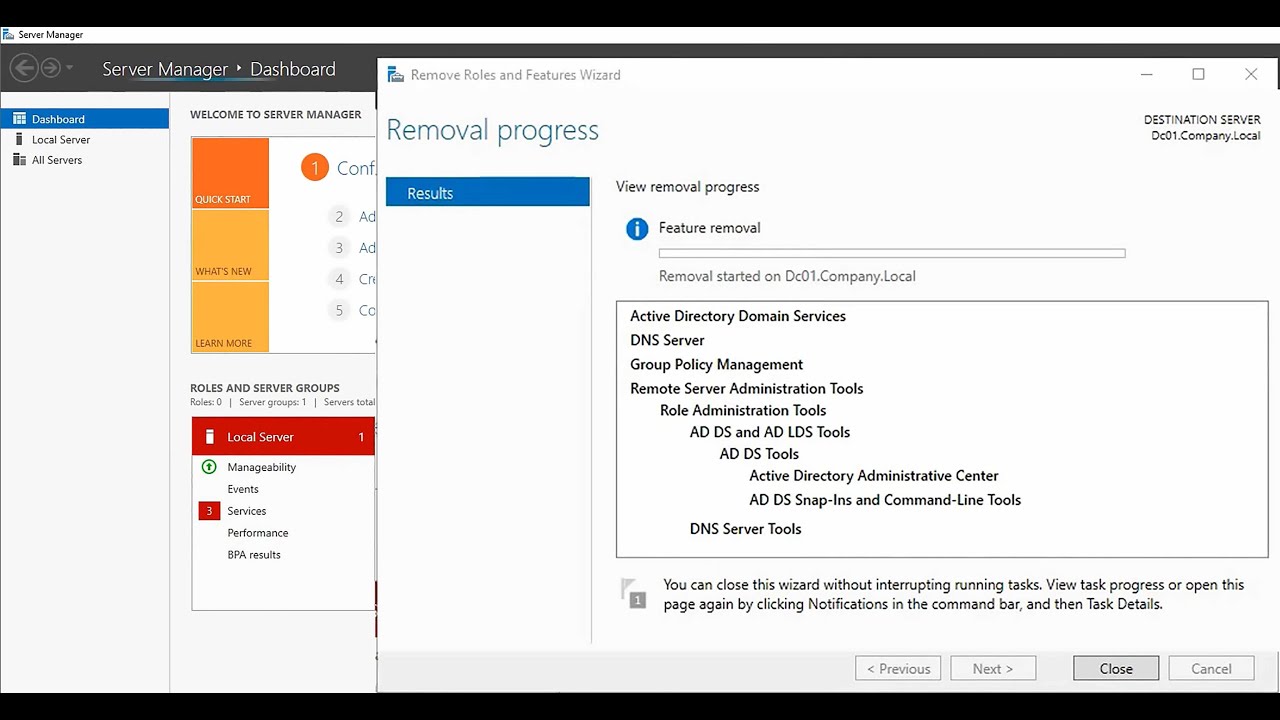Click the Cancel button in wizard
This screenshot has width=1280, height=720.
1211,669
